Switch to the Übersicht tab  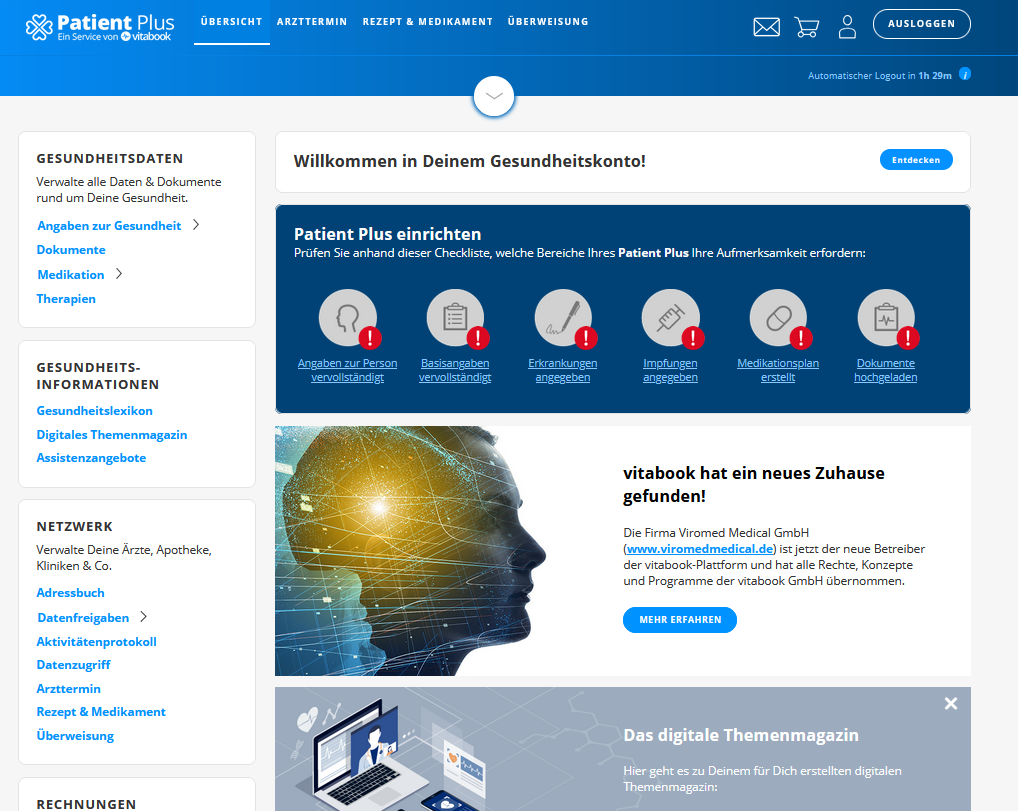coord(232,21)
